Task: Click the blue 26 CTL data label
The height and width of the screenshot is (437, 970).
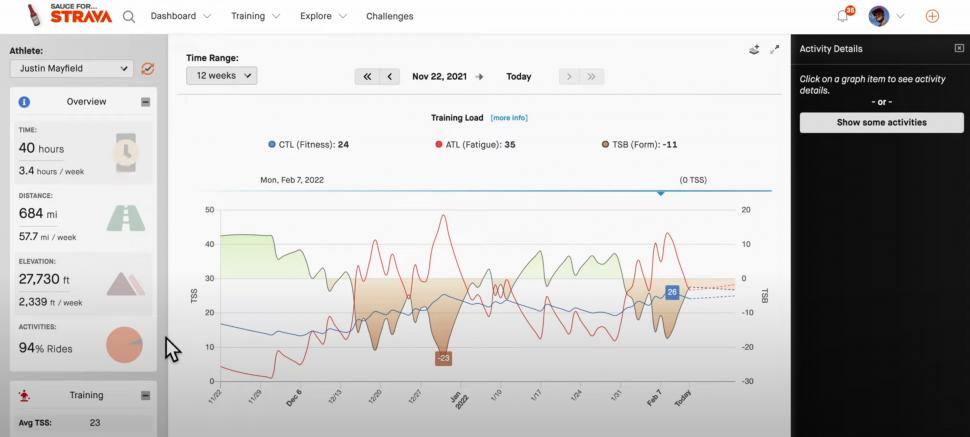Action: click(x=672, y=292)
